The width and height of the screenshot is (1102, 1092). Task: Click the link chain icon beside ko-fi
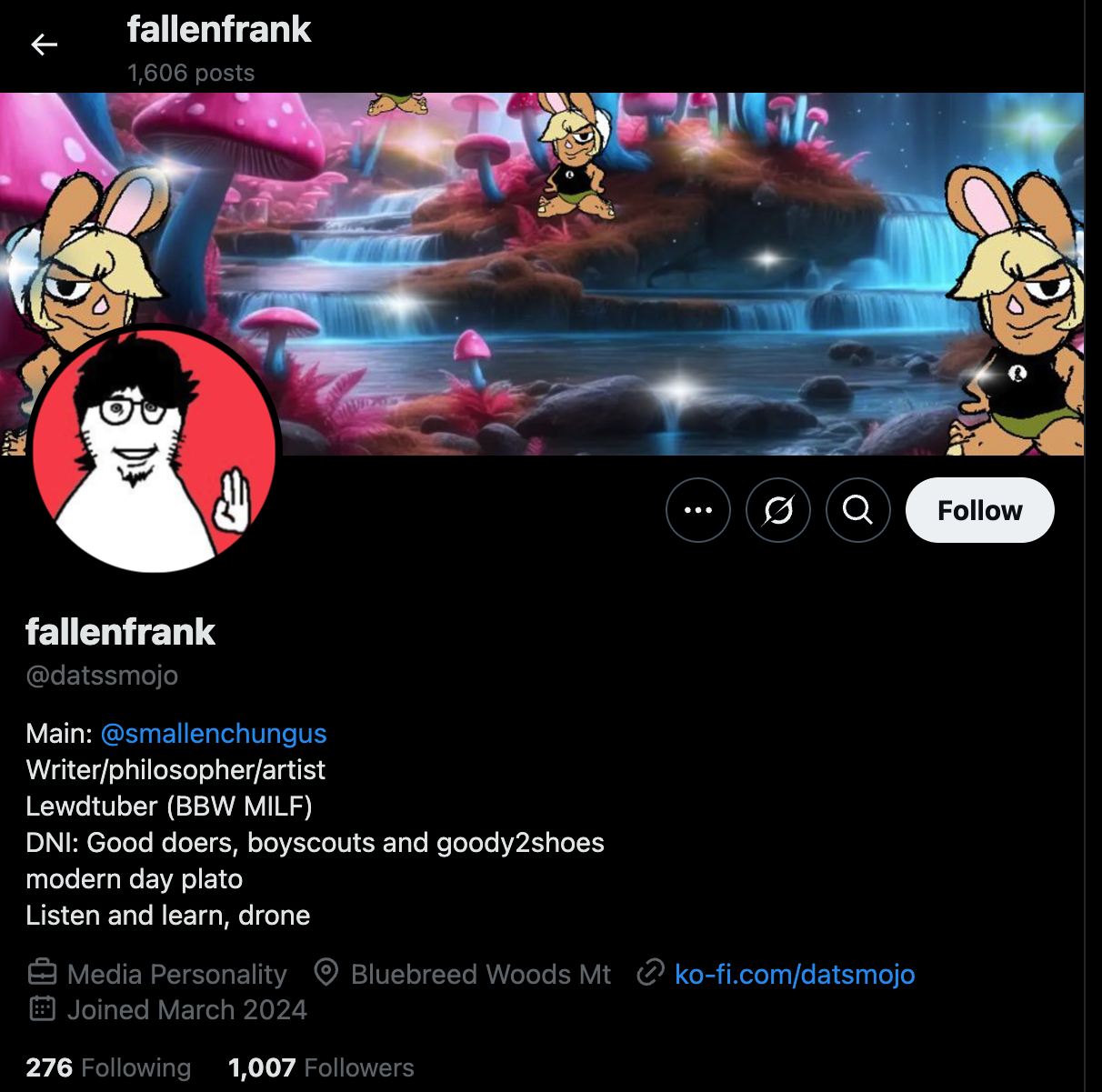(x=650, y=973)
